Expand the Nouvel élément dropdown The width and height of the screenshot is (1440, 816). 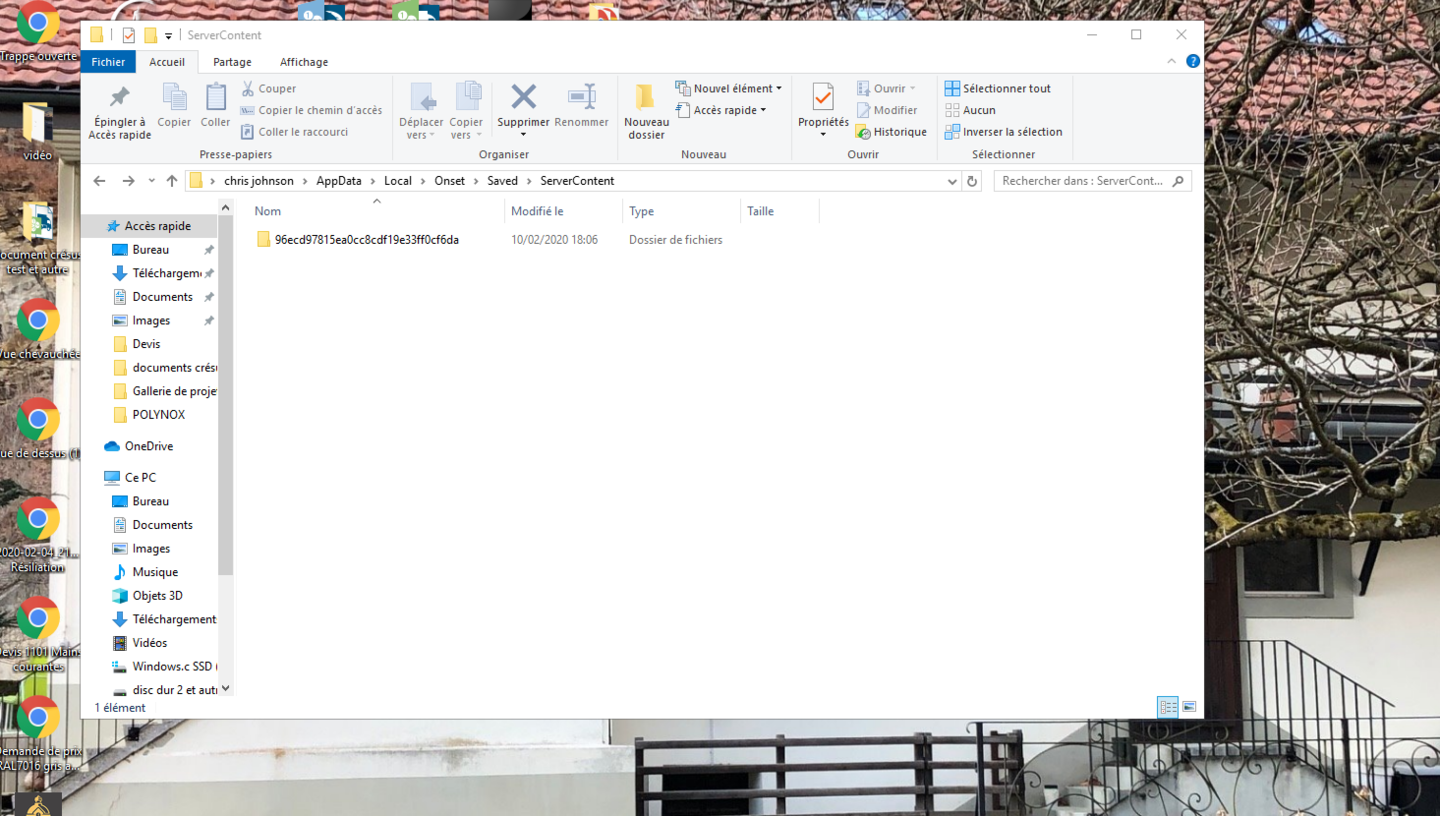tap(729, 88)
